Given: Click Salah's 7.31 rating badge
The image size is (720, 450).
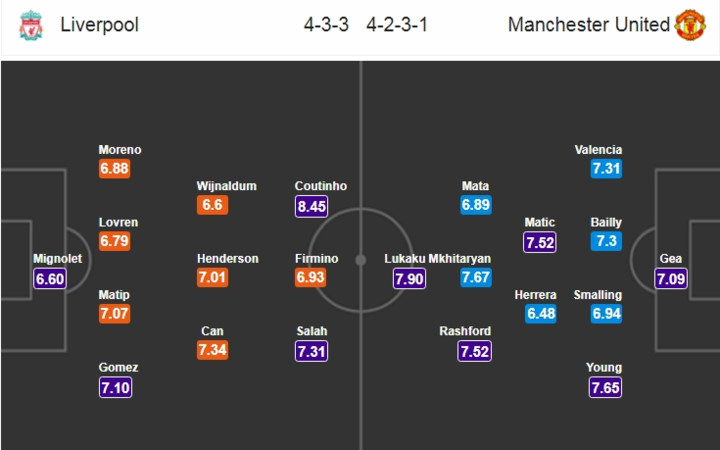Looking at the screenshot, I should point(311,351).
